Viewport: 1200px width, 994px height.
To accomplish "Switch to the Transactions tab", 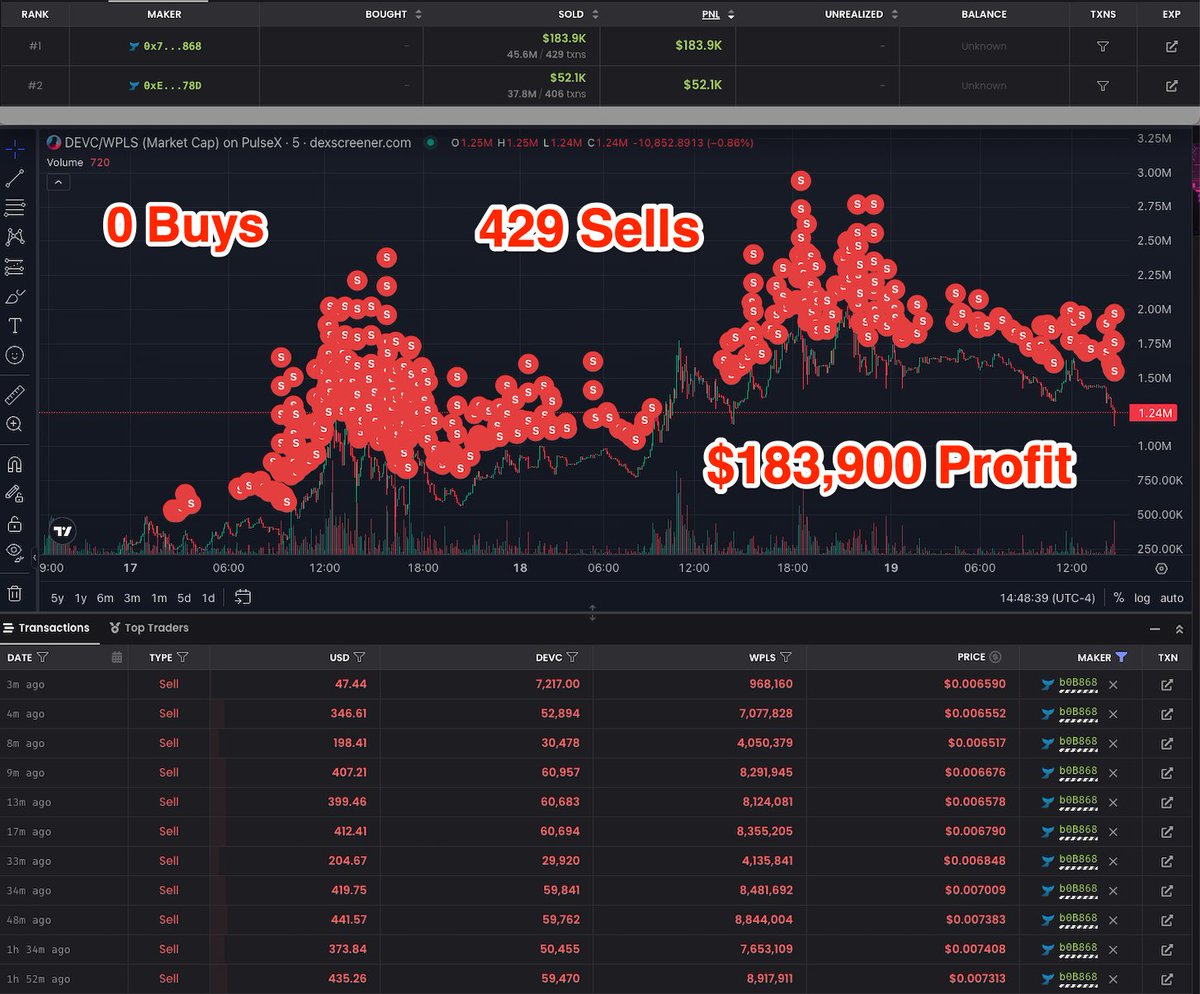I will 46,628.
